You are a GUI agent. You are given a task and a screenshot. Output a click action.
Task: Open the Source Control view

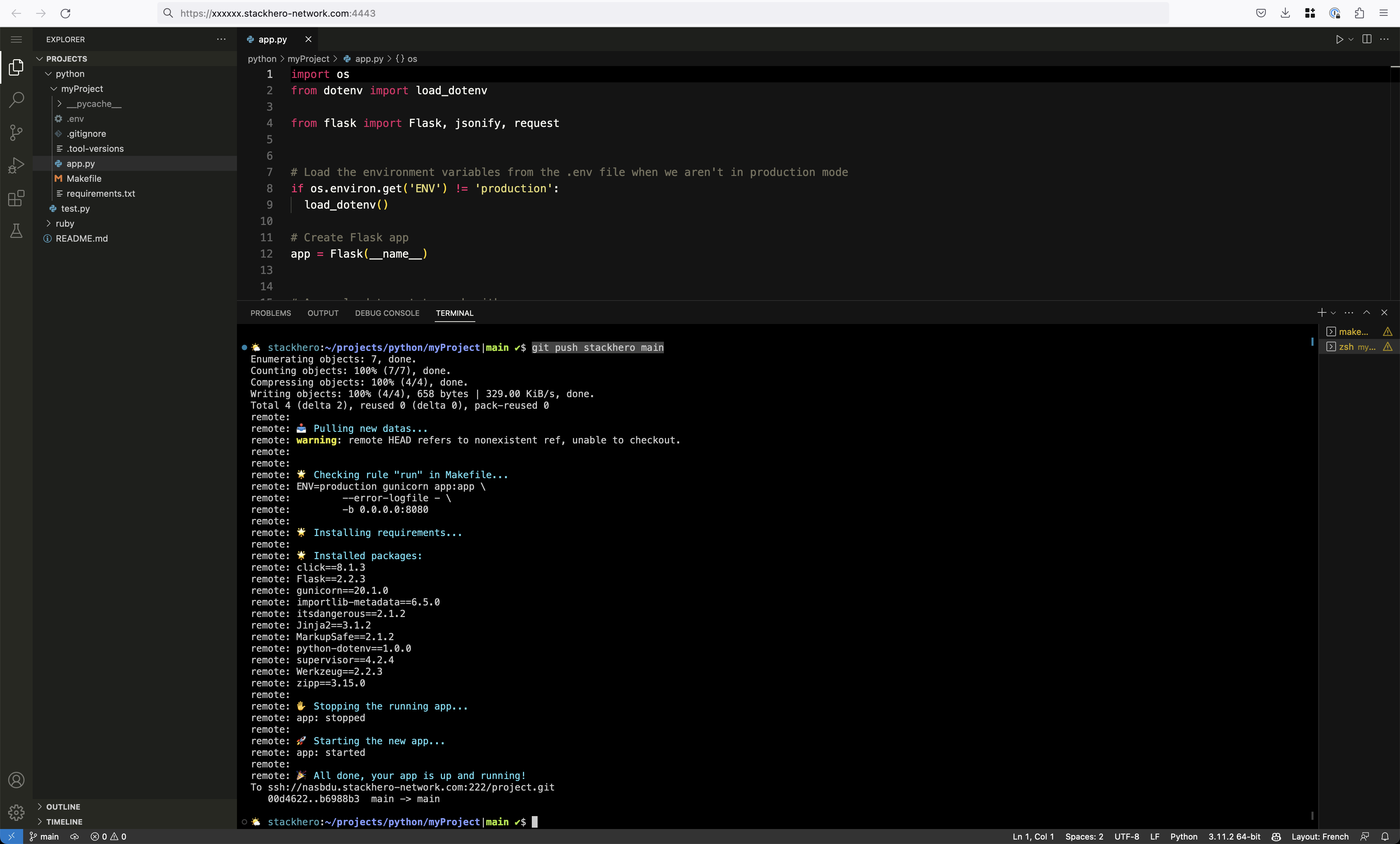[16, 133]
